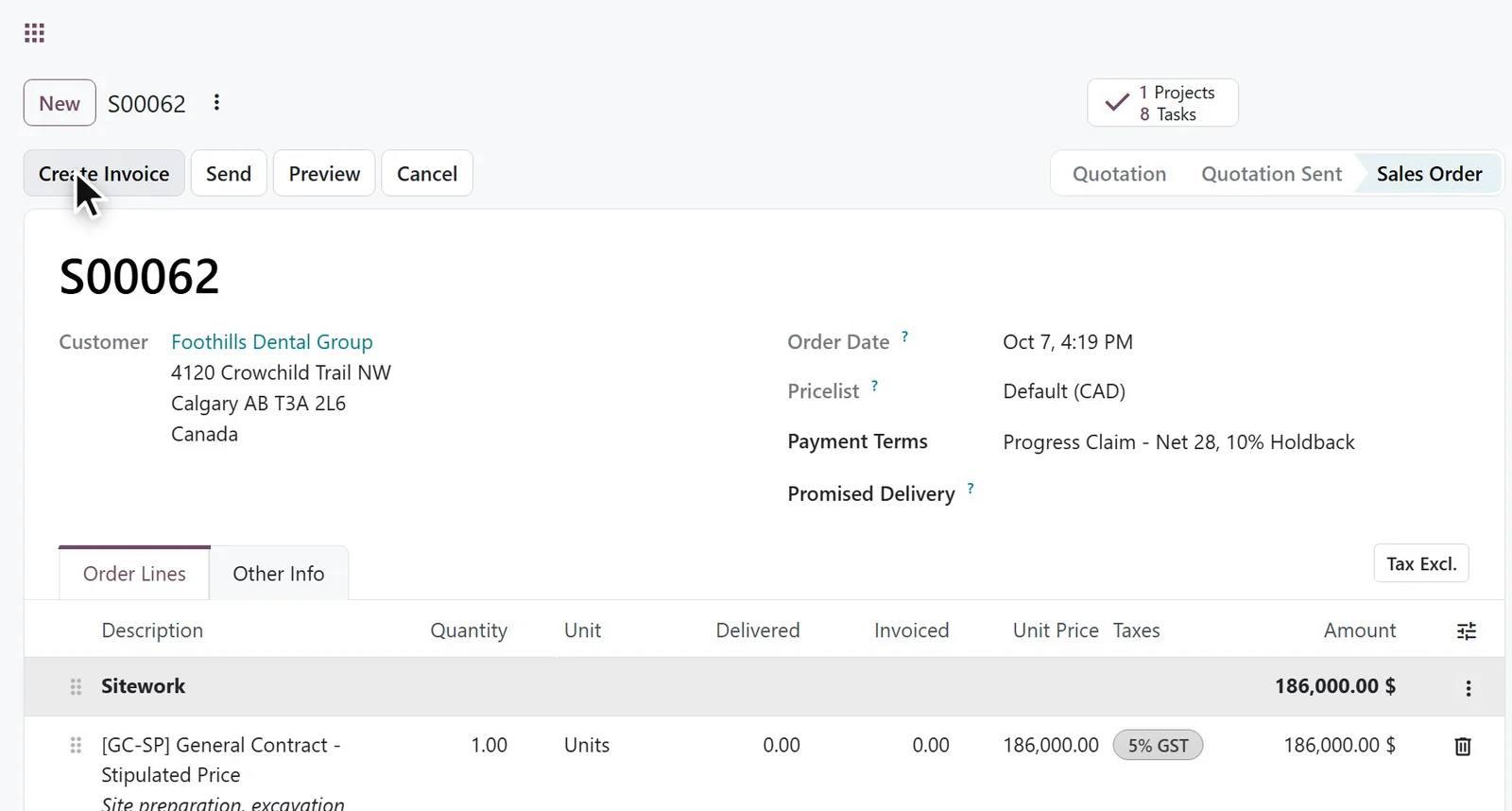The image size is (1512, 811).
Task: Show the Order Date help tooltip
Action: (x=904, y=336)
